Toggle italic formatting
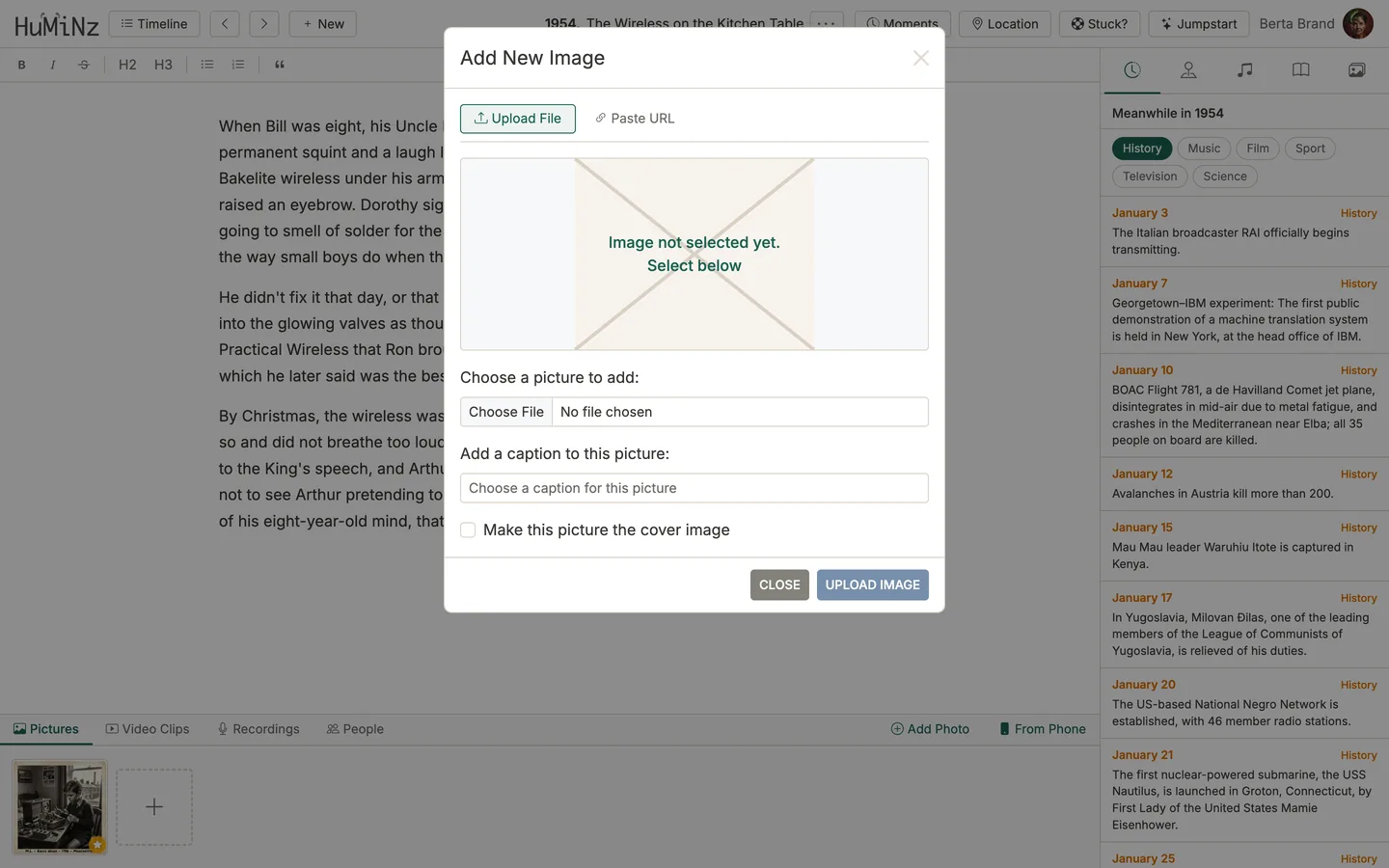1389x868 pixels. [52, 65]
